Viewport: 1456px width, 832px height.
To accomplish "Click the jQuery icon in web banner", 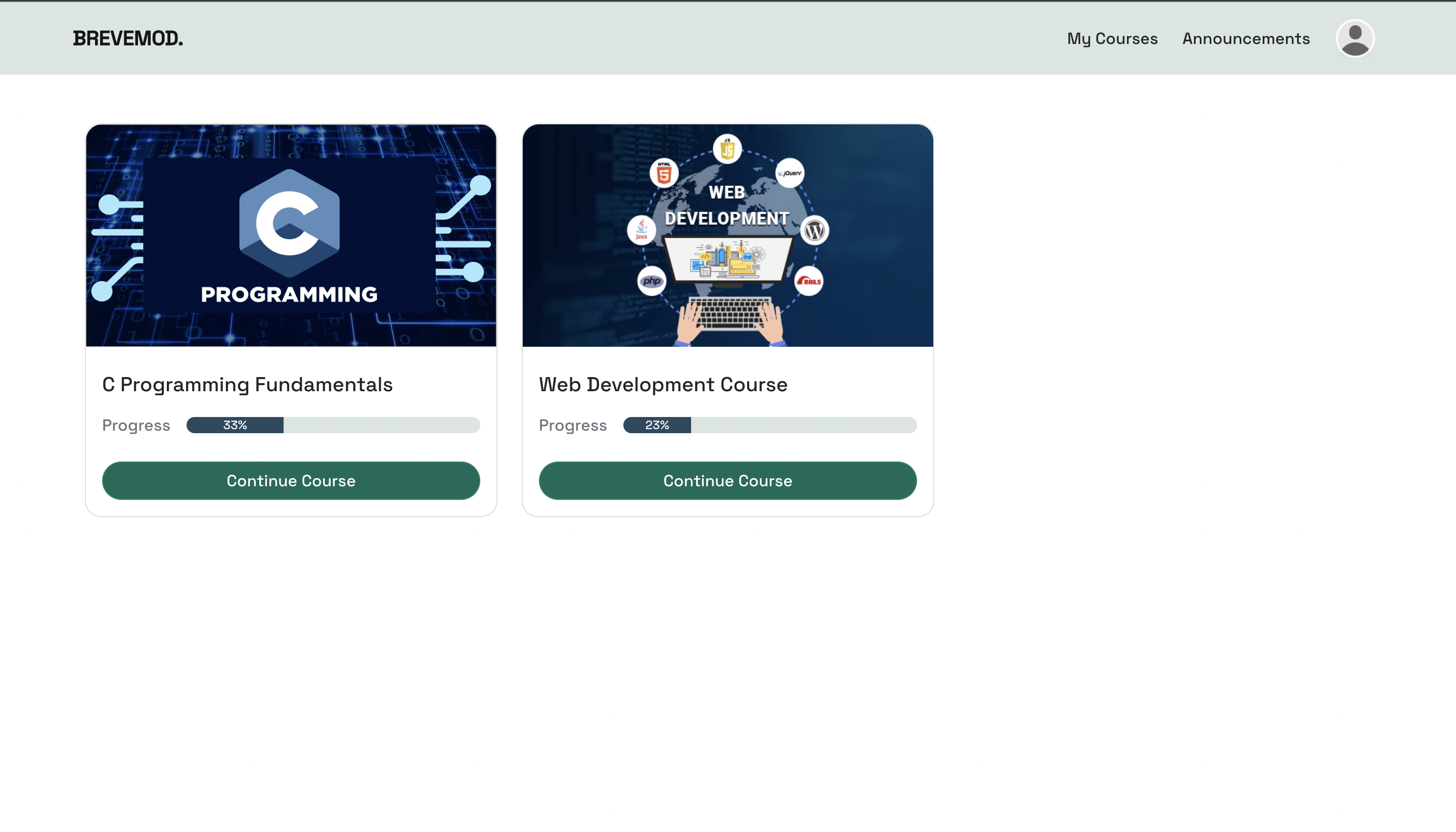I will (x=790, y=172).
